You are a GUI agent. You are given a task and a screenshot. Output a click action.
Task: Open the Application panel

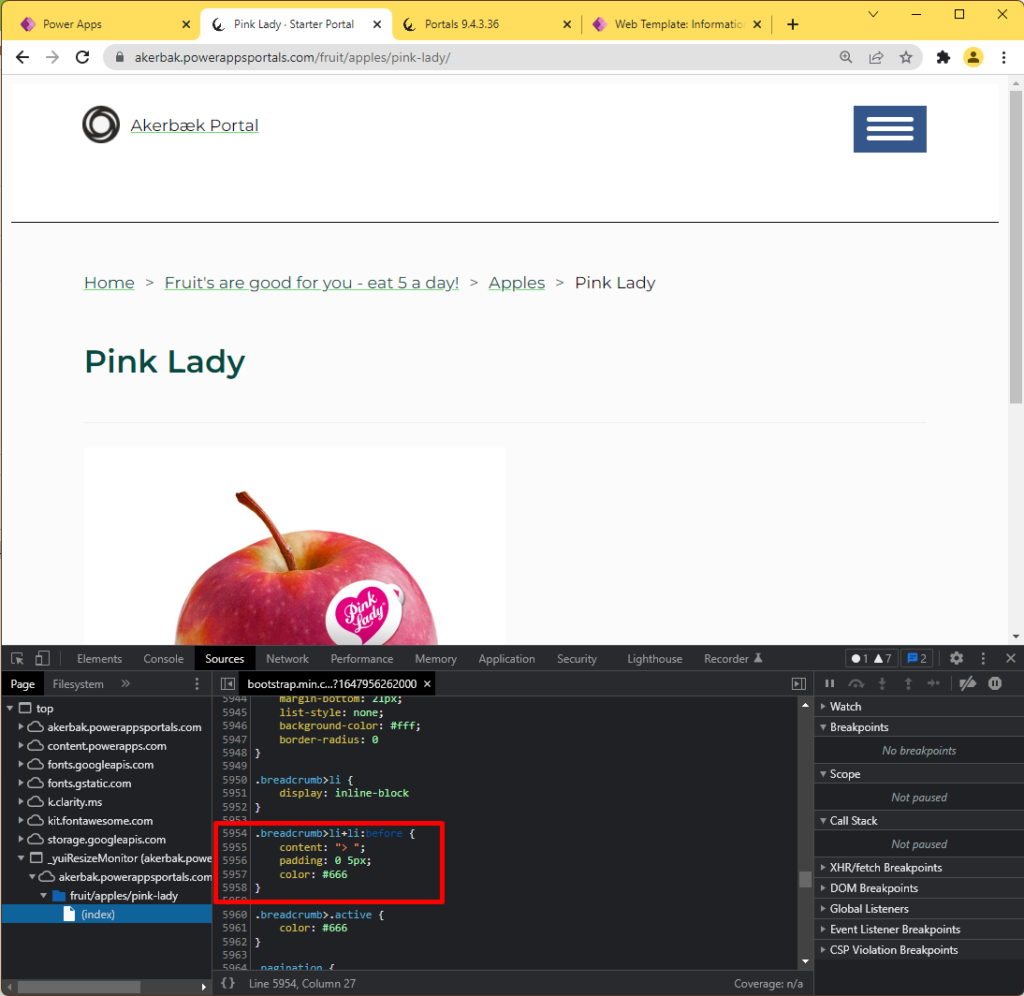507,658
